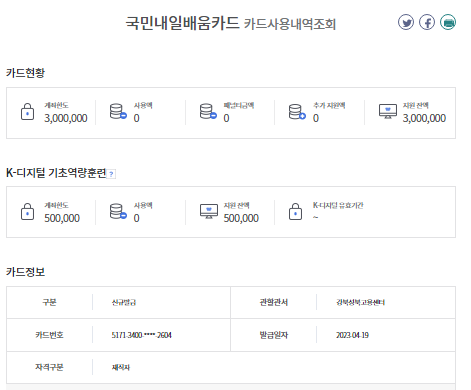This screenshot has height=390, width=471.
Task: Select the subtitle 카드사용내역조회
Action: [x=290, y=24]
